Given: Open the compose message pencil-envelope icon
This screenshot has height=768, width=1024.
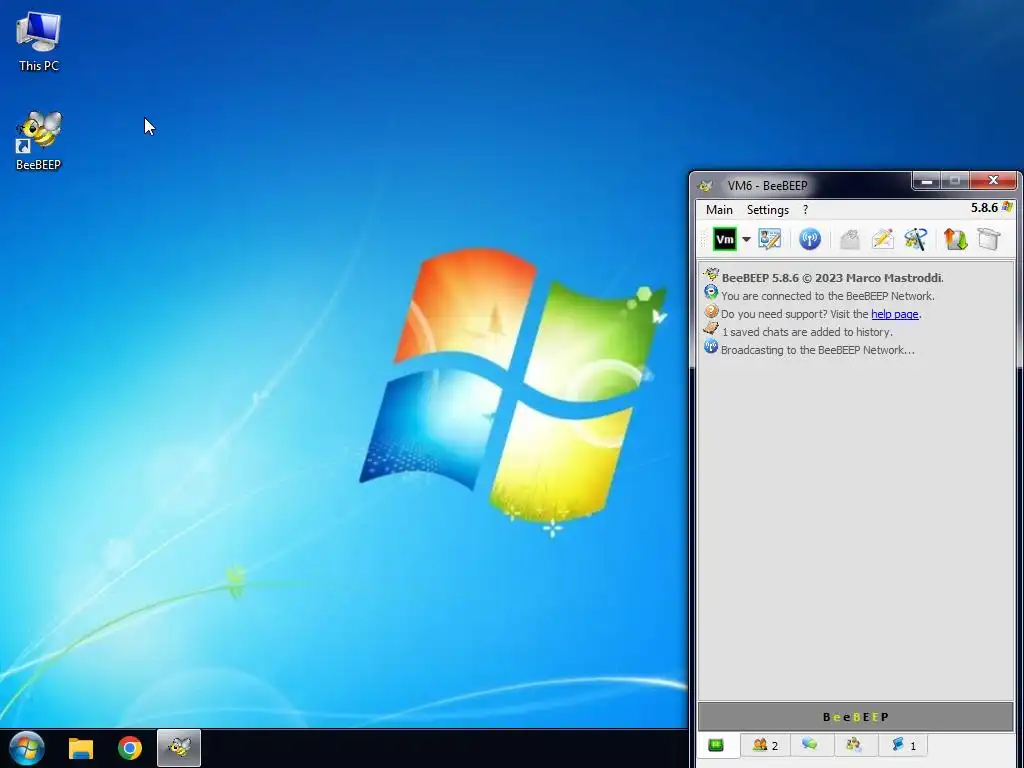Looking at the screenshot, I should tap(882, 239).
